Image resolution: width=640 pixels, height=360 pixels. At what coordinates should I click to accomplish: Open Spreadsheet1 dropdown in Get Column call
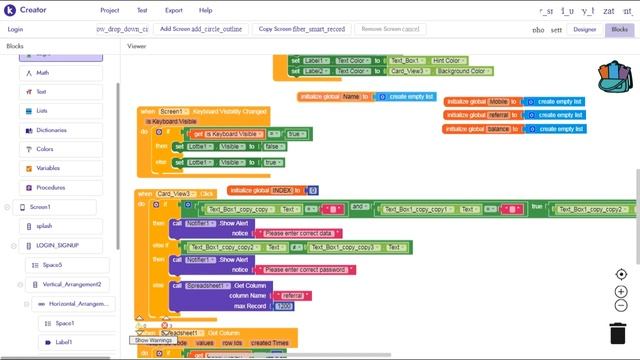(208, 286)
